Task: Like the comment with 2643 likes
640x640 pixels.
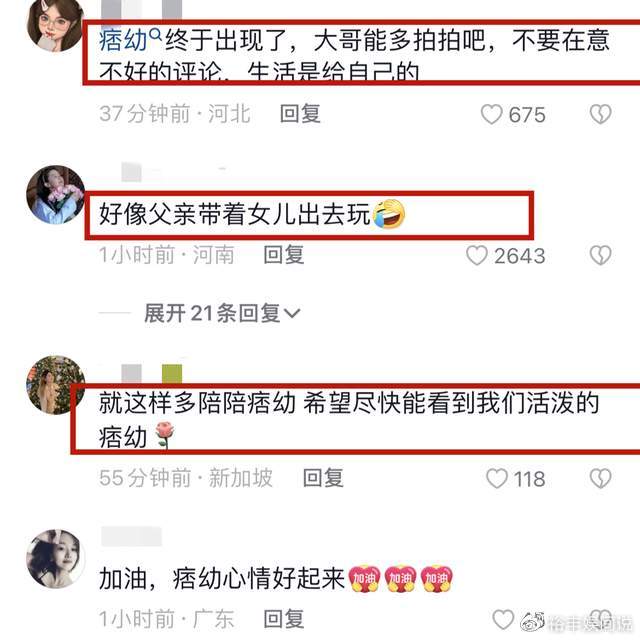Action: [x=477, y=256]
